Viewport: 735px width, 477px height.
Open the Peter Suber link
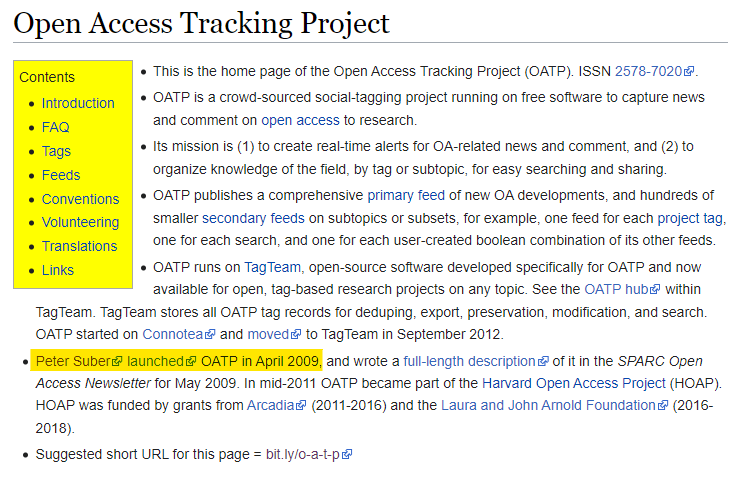(x=73, y=361)
